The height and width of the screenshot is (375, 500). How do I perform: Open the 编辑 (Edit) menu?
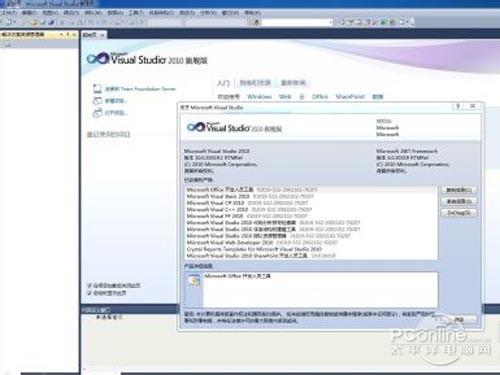click(29, 13)
